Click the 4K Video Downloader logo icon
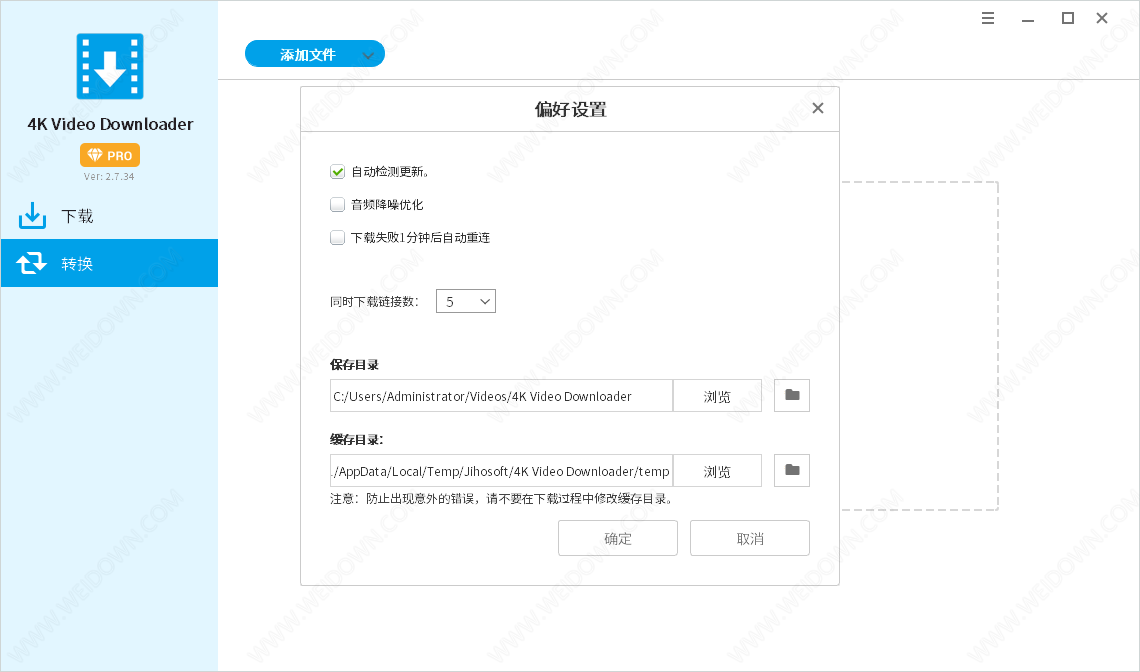Screen dimensions: 1140x672 tap(110, 66)
